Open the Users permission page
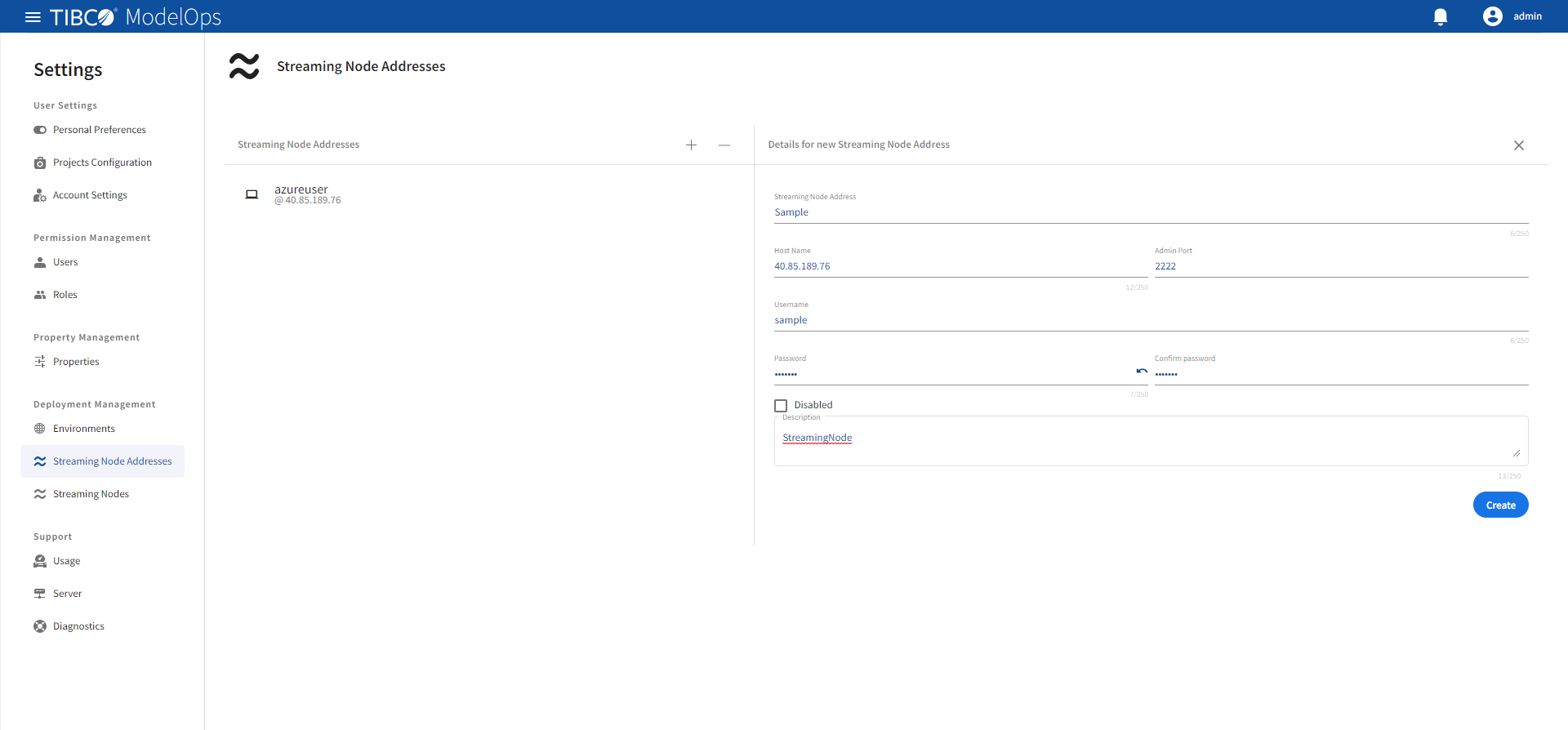This screenshot has height=730, width=1568. point(65,262)
